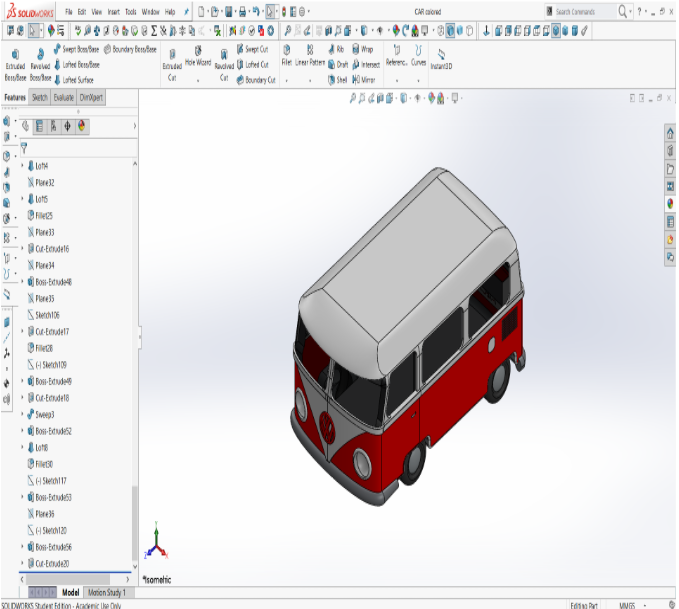Open the Hole Wizard dropdown arrow
The width and height of the screenshot is (679, 609).
tap(198, 81)
